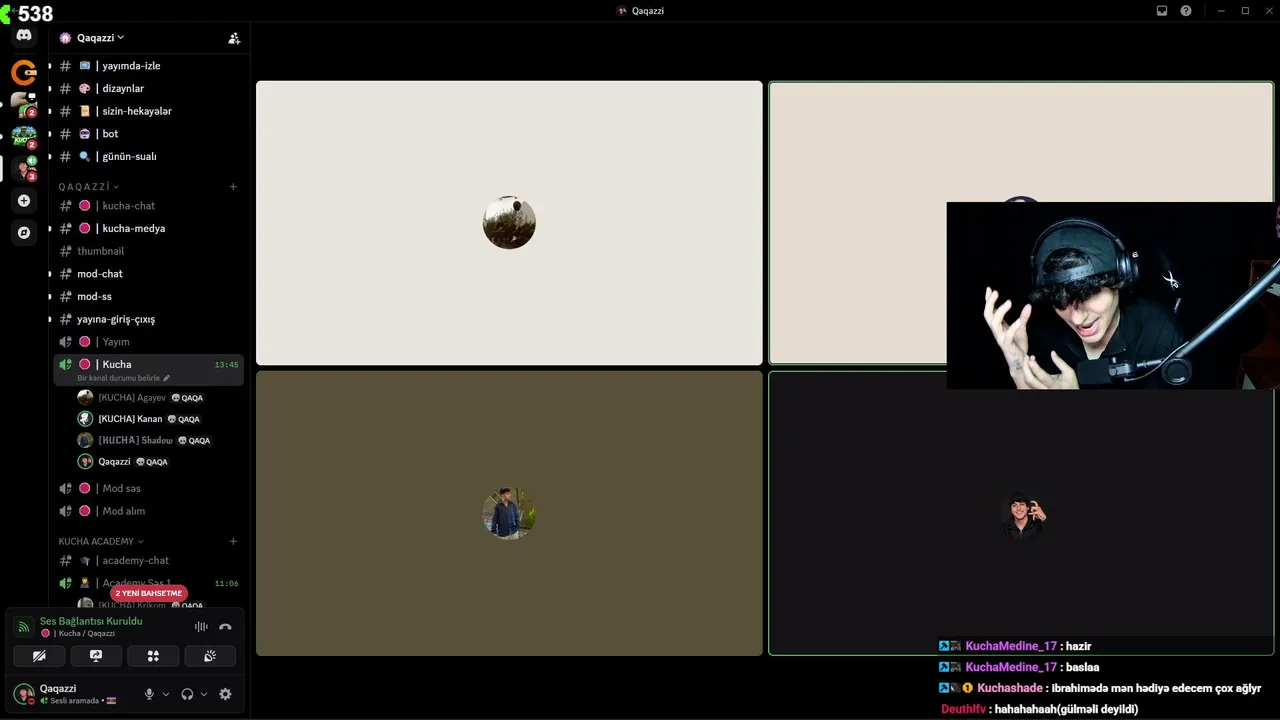Open the dizaynlar channel
Image resolution: width=1280 pixels, height=720 pixels.
coord(148,88)
